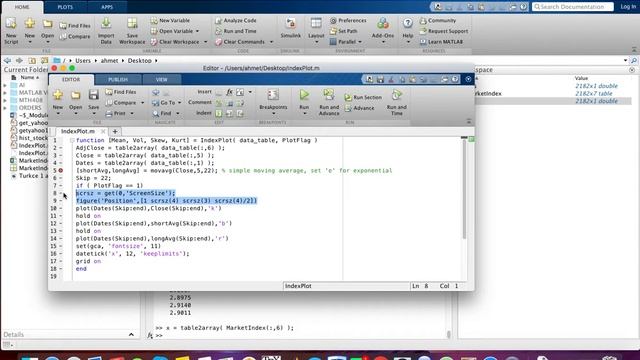Open Community link
The height and width of the screenshot is (360, 640).
438,20
